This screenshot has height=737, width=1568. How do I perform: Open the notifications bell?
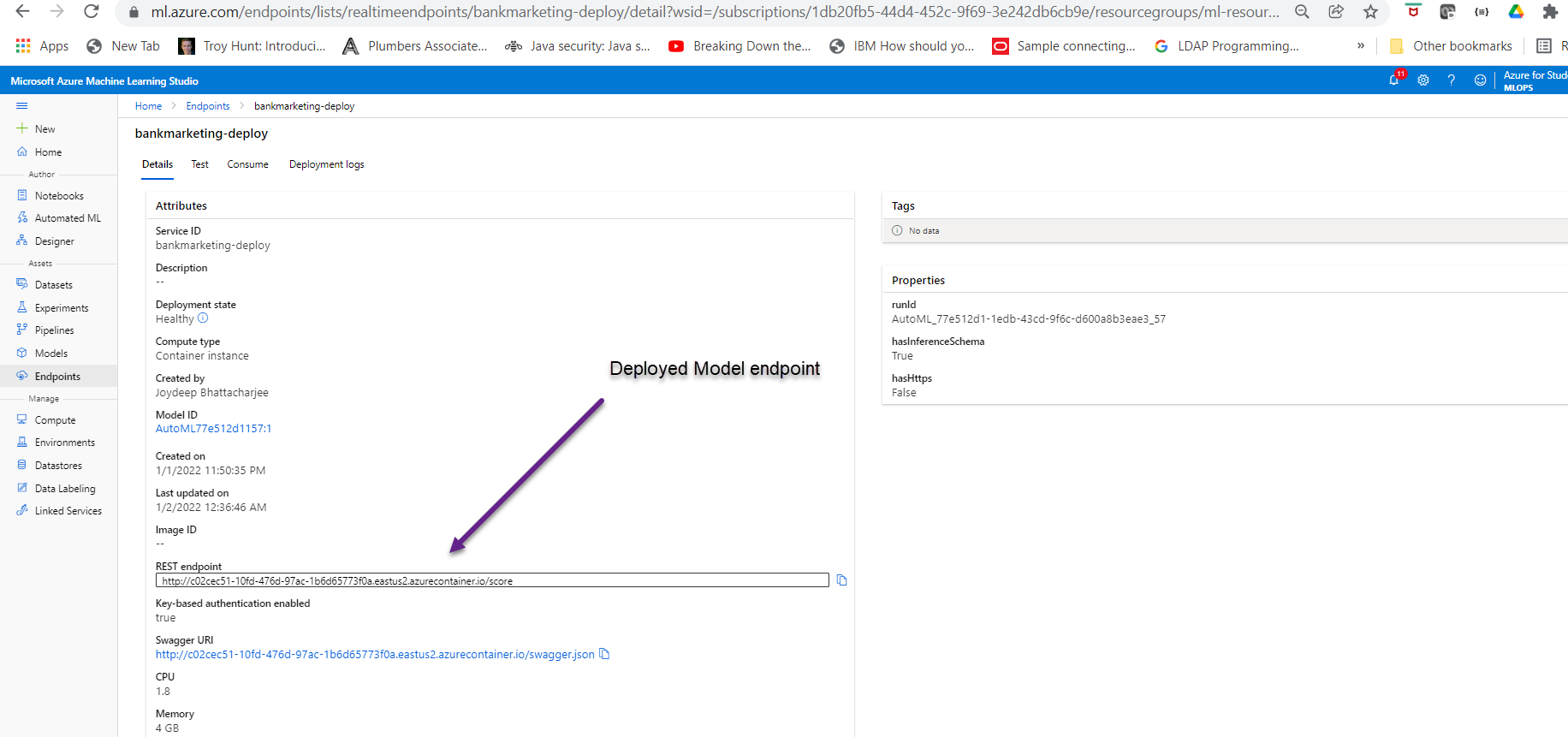[1394, 80]
